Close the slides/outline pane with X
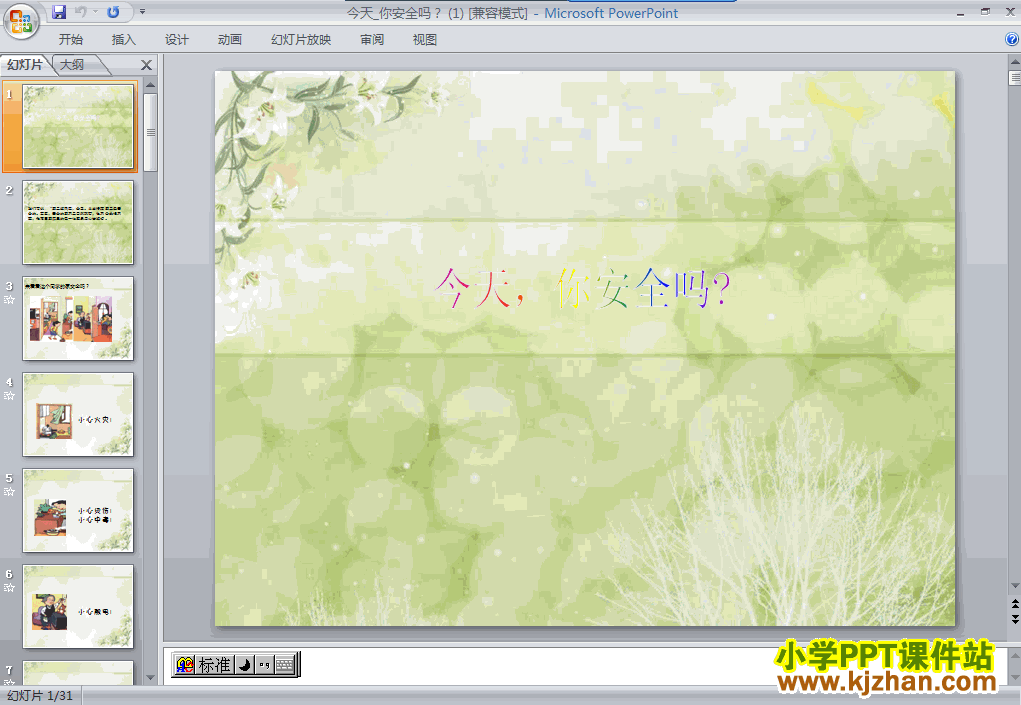Image resolution: width=1021 pixels, height=705 pixels. [x=147, y=65]
